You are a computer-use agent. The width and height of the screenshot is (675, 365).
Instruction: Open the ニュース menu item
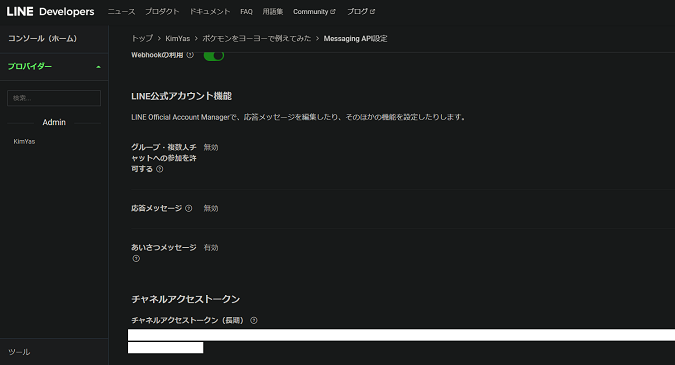(121, 12)
